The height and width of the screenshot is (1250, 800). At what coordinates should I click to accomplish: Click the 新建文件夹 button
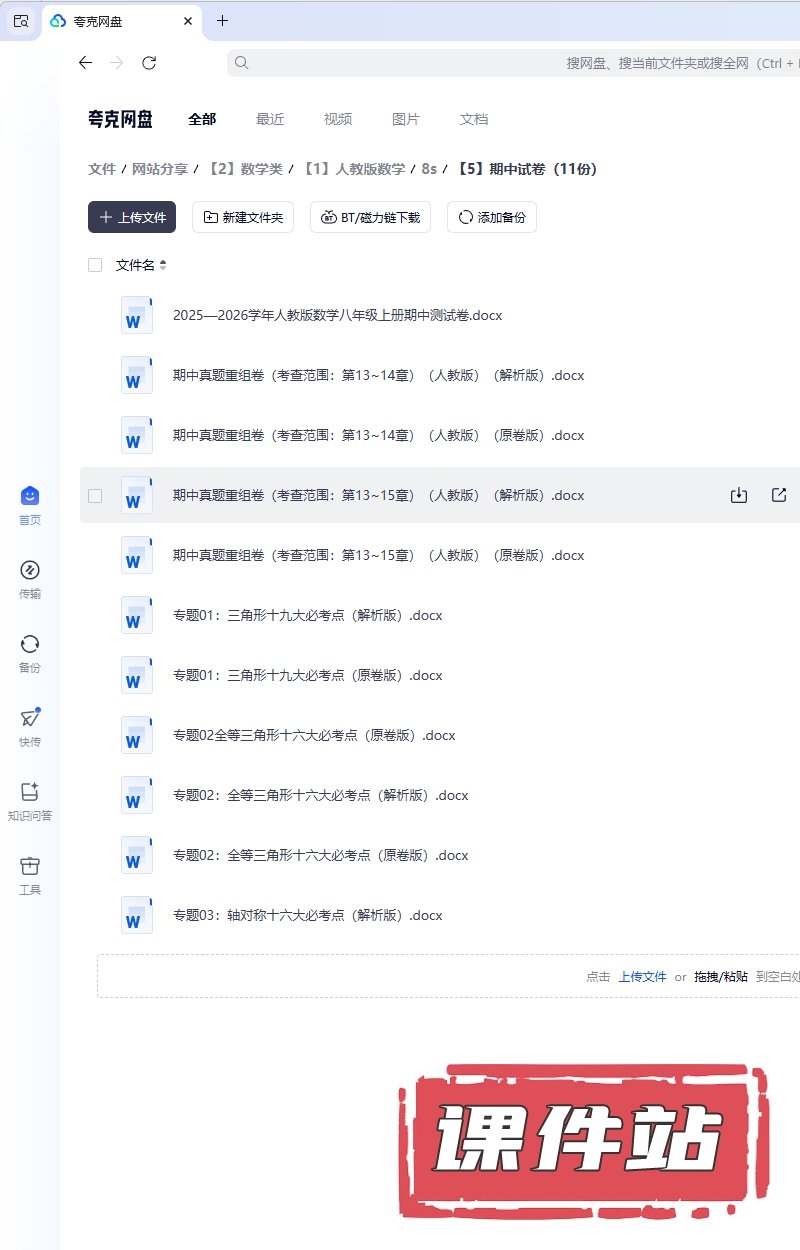[x=243, y=217]
